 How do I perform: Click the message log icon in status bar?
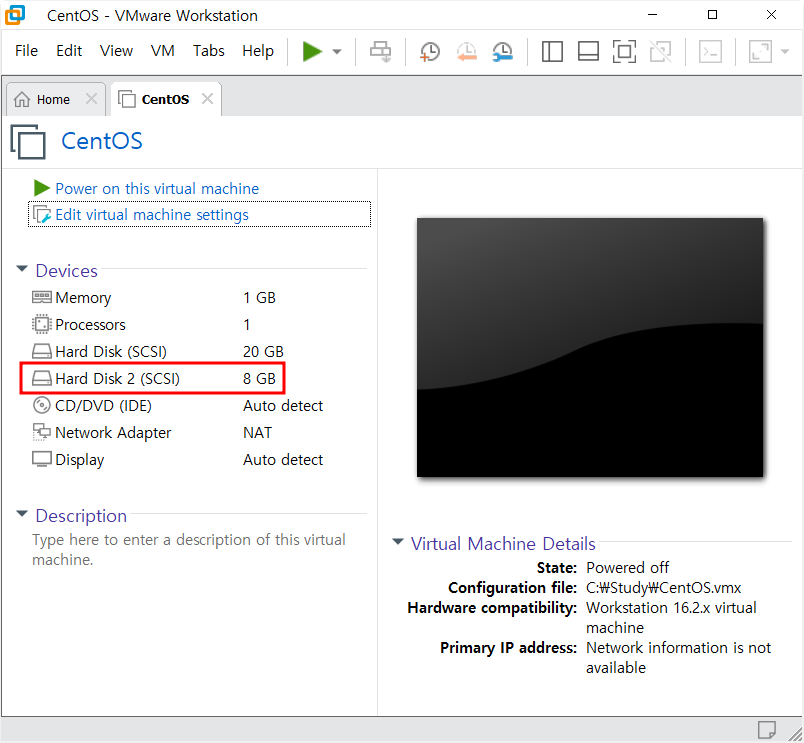pos(767,730)
